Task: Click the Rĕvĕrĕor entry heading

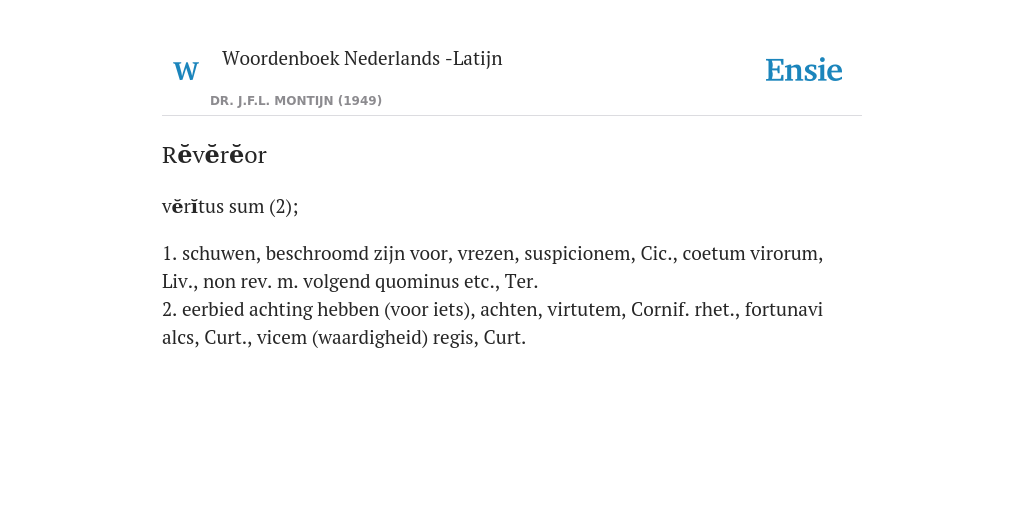Action: (x=214, y=155)
